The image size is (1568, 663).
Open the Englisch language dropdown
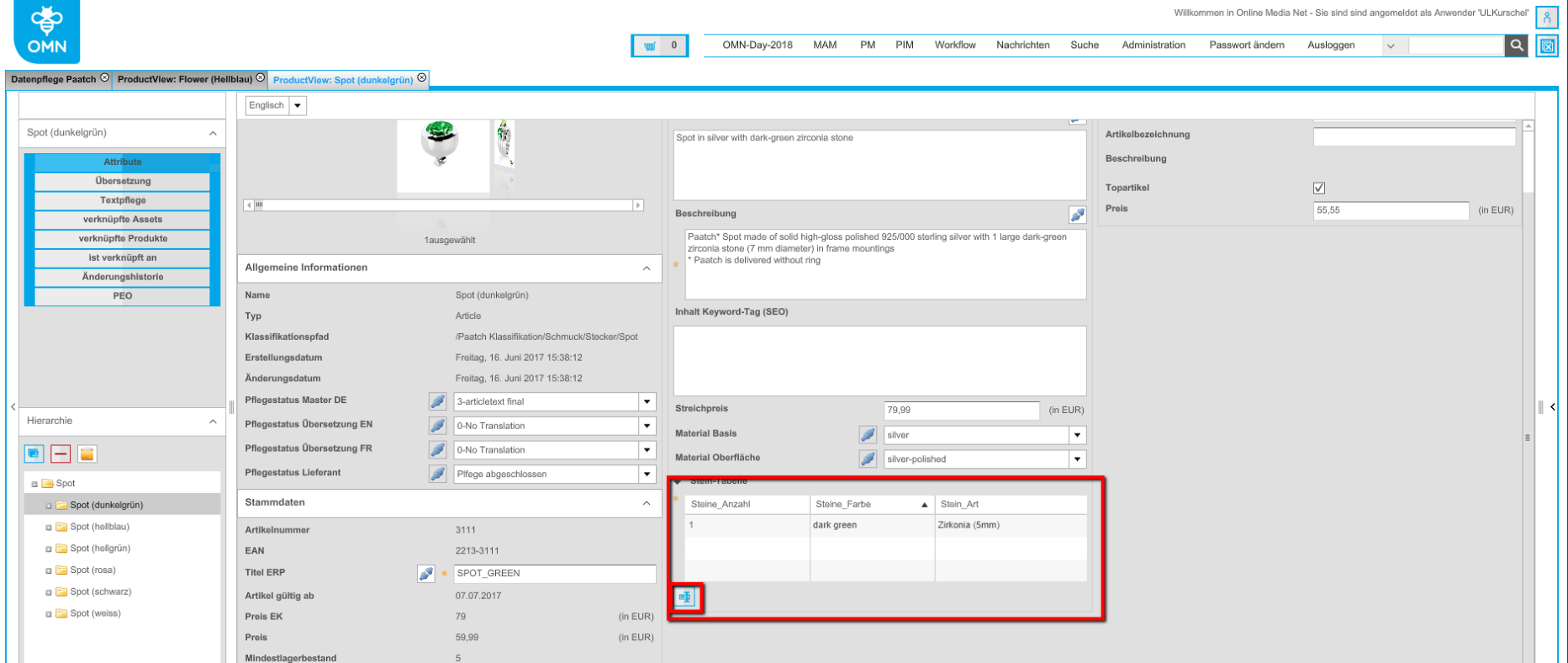[x=298, y=106]
